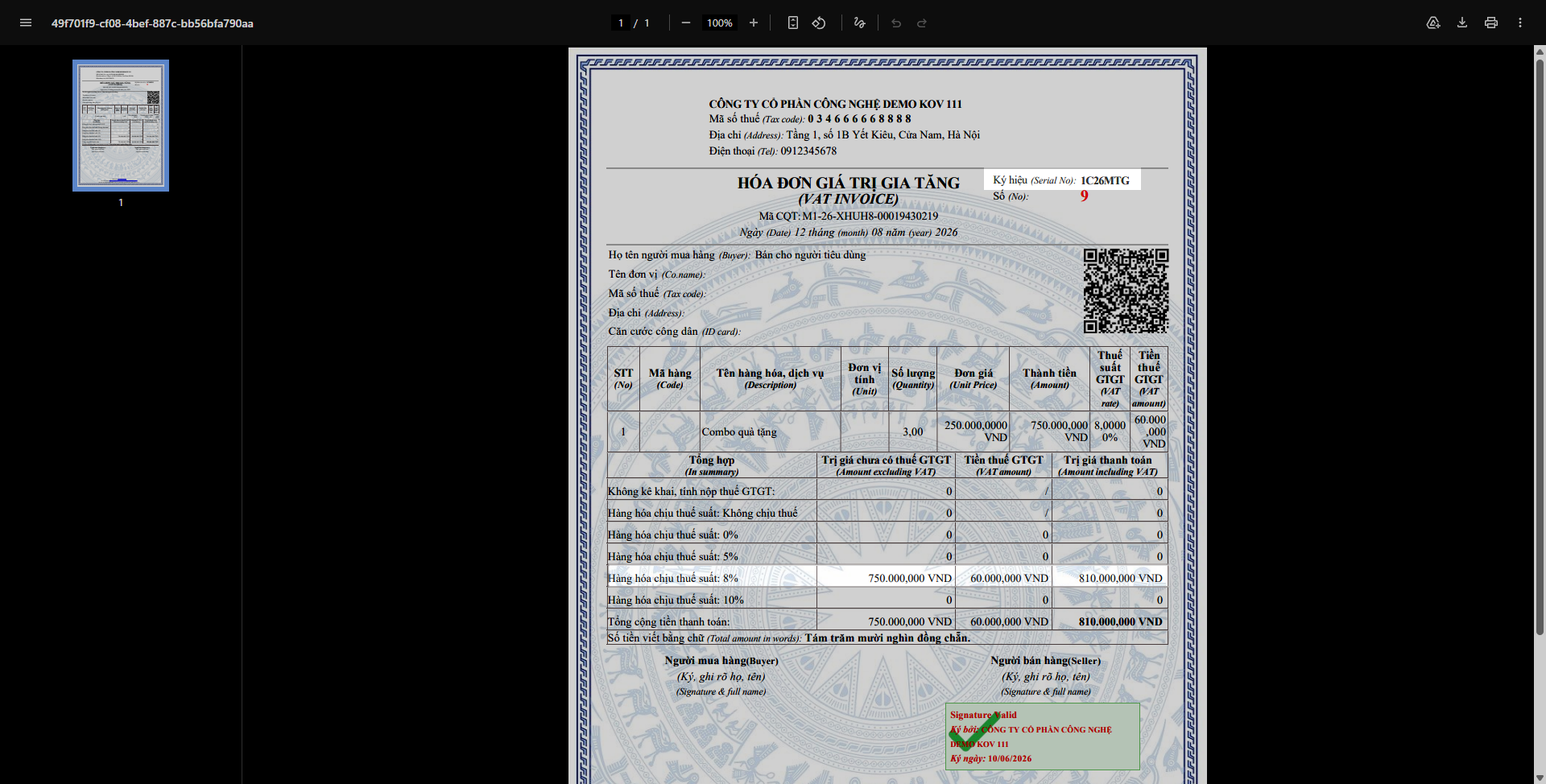Click the Người mua hàng(Buyer) label

click(721, 660)
